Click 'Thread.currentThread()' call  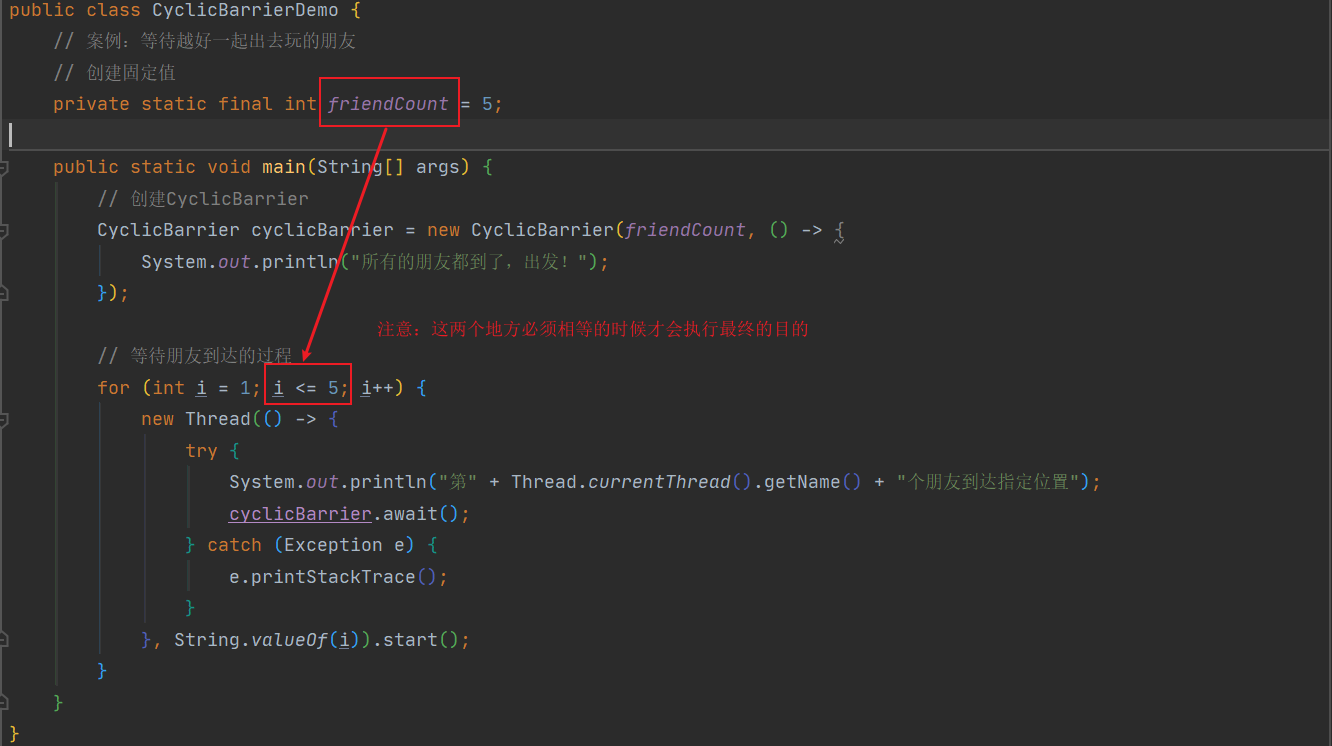(x=631, y=482)
